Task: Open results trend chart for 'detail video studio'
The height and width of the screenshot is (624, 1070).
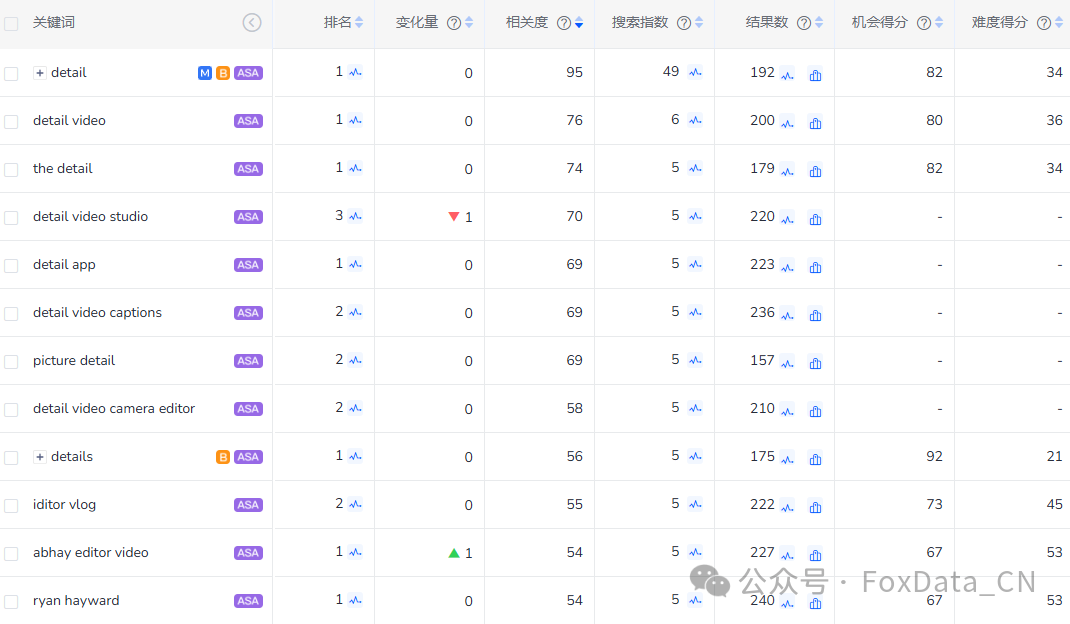Action: [x=787, y=219]
